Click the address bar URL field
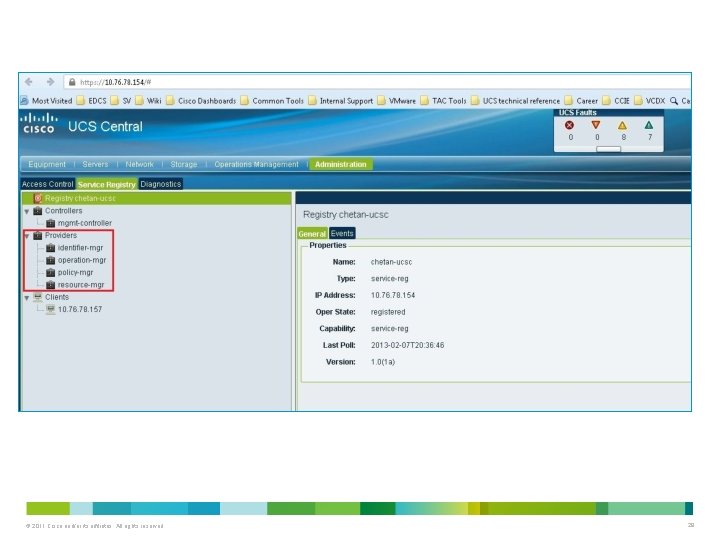The image size is (720, 540). click(377, 82)
